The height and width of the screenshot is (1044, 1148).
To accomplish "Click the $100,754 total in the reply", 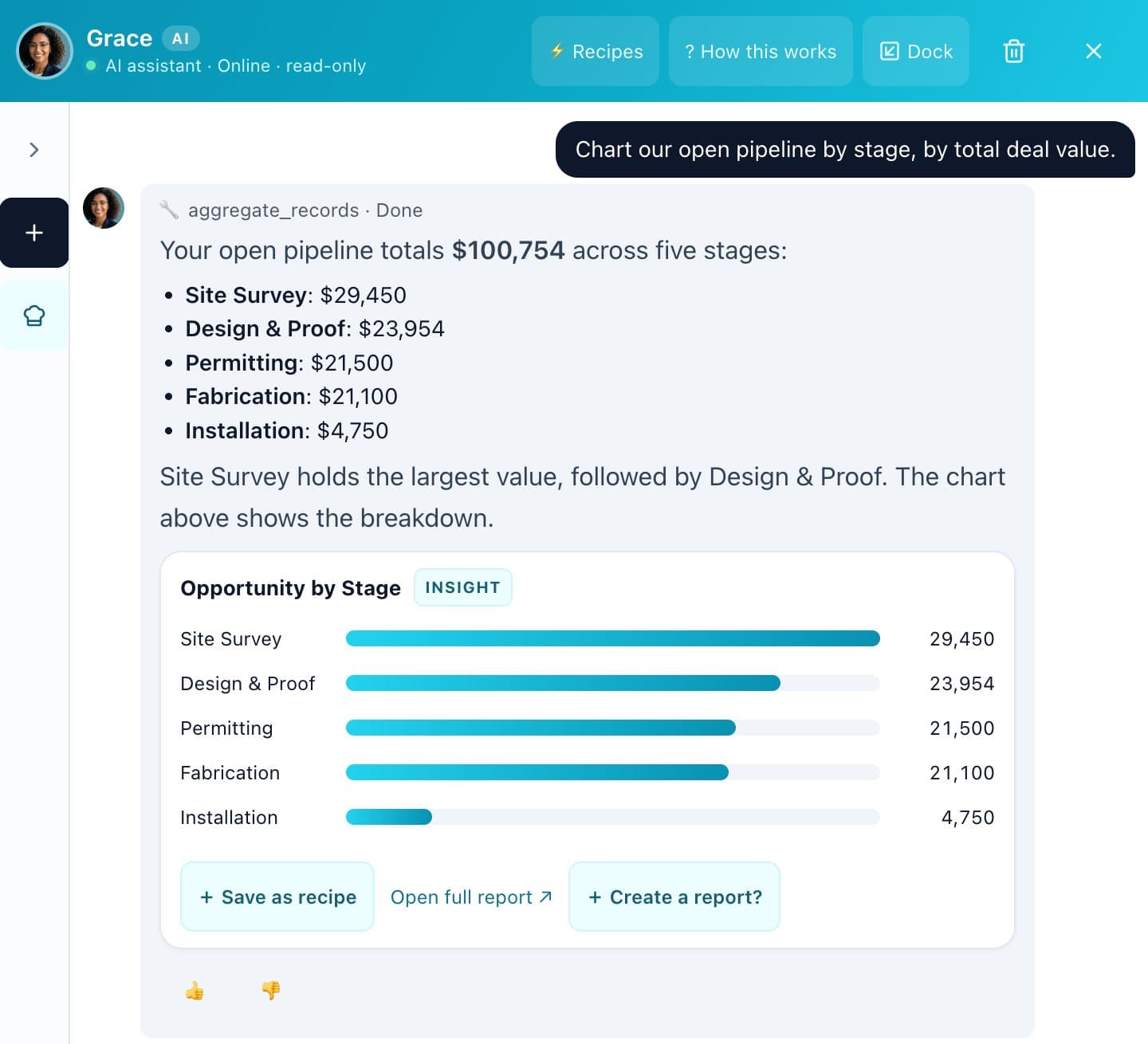I will tap(509, 250).
